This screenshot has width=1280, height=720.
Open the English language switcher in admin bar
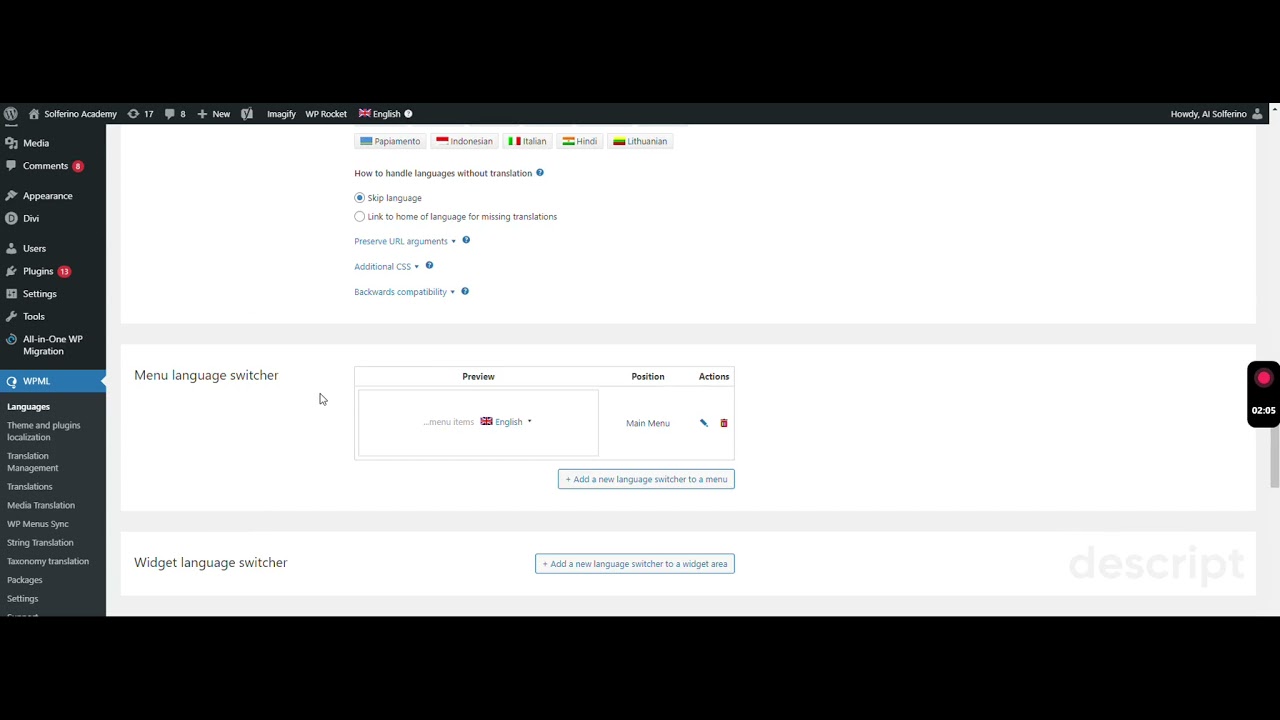click(380, 114)
